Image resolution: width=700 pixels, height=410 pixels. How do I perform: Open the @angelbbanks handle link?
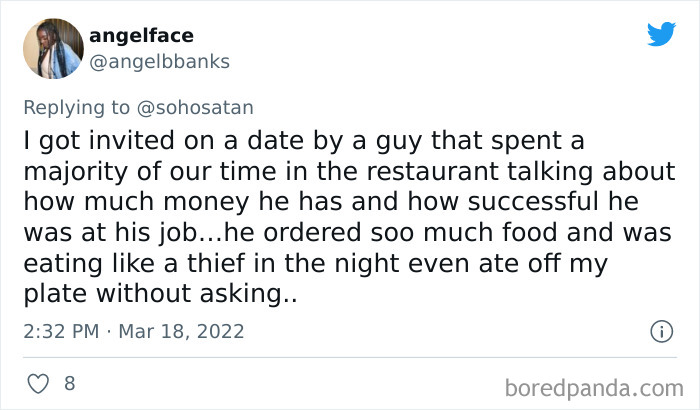(x=159, y=61)
